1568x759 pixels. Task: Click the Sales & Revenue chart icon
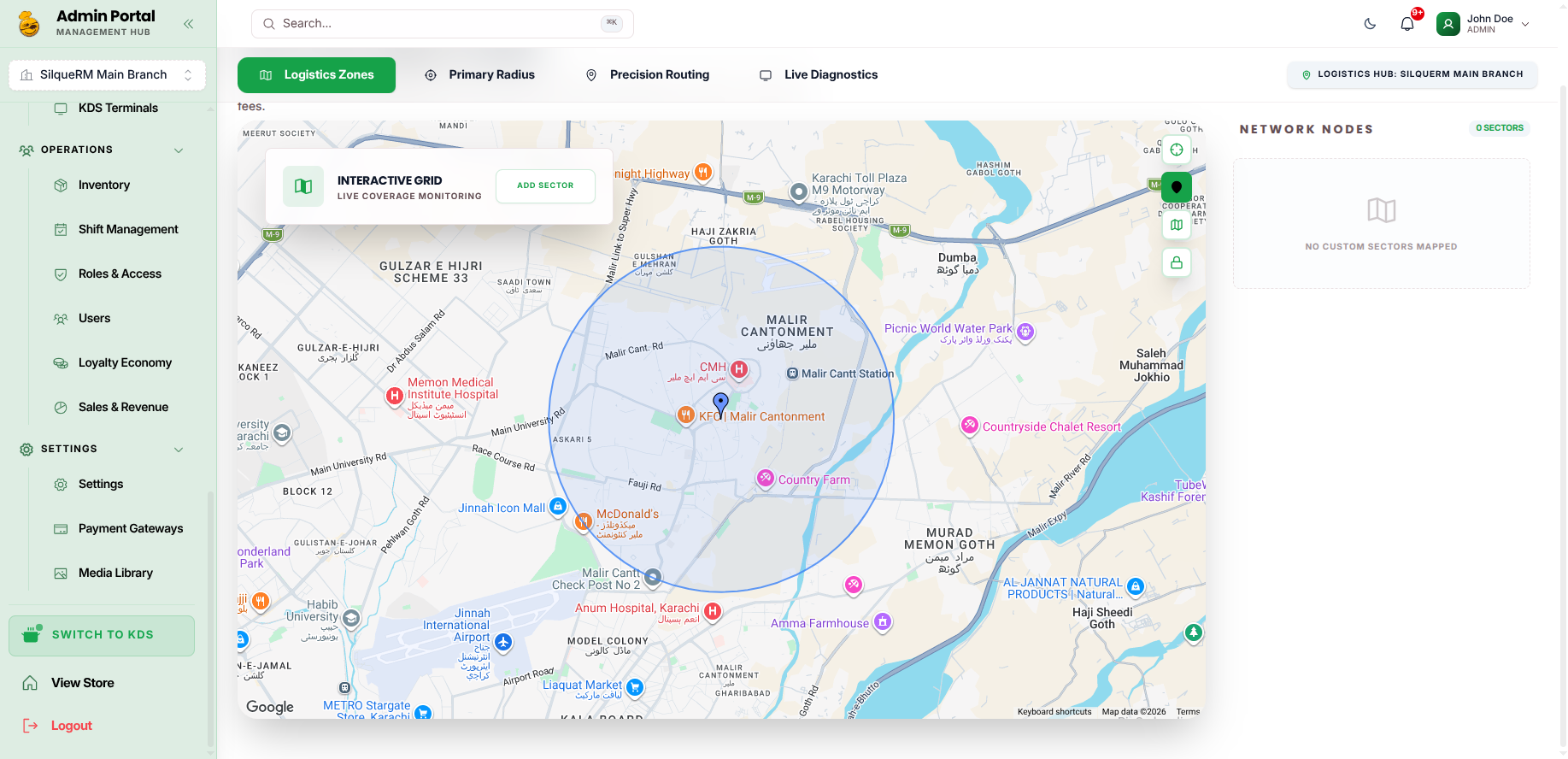pyautogui.click(x=61, y=408)
